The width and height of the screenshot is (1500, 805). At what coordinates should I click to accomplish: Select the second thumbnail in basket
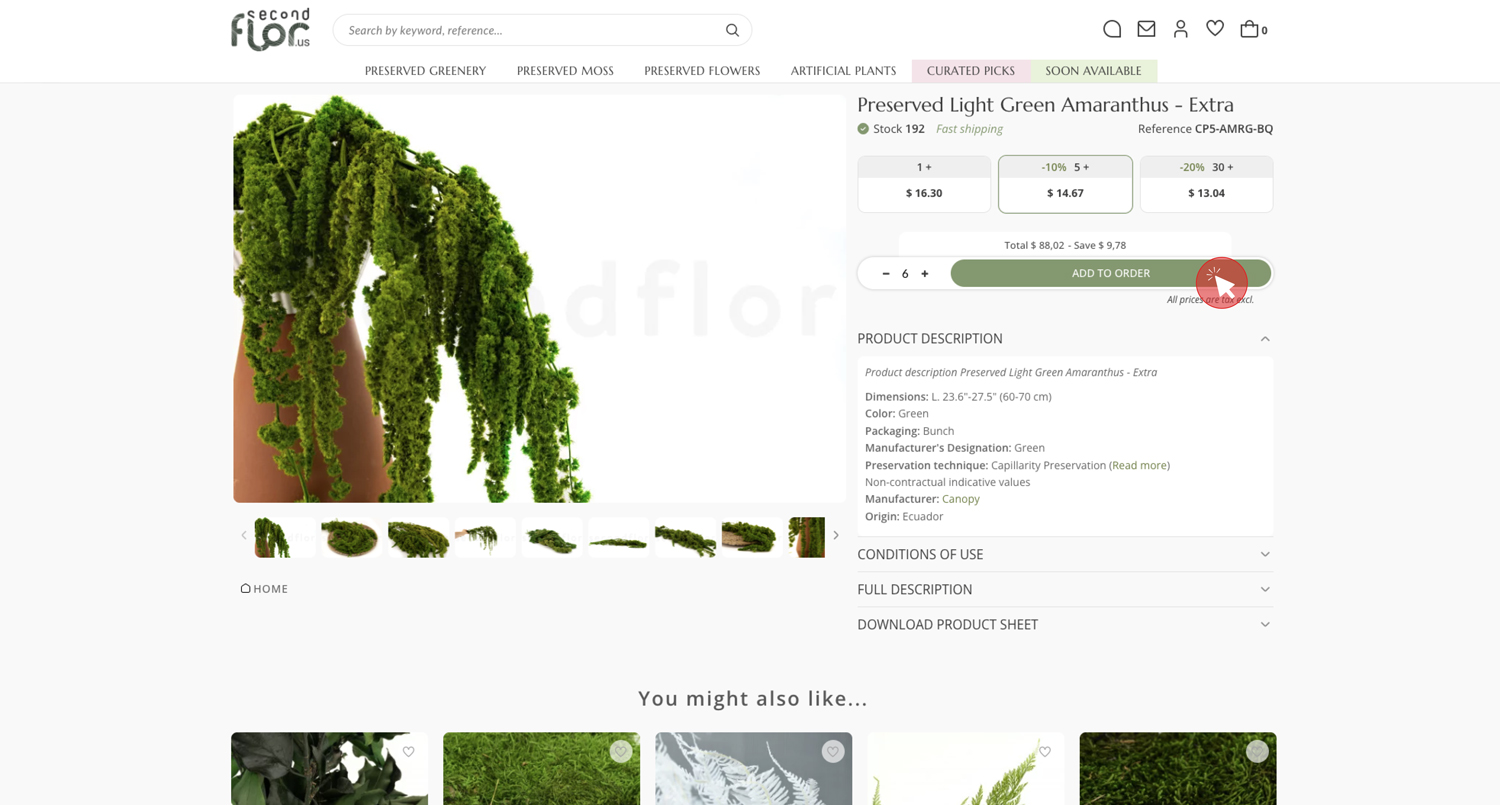tap(351, 537)
